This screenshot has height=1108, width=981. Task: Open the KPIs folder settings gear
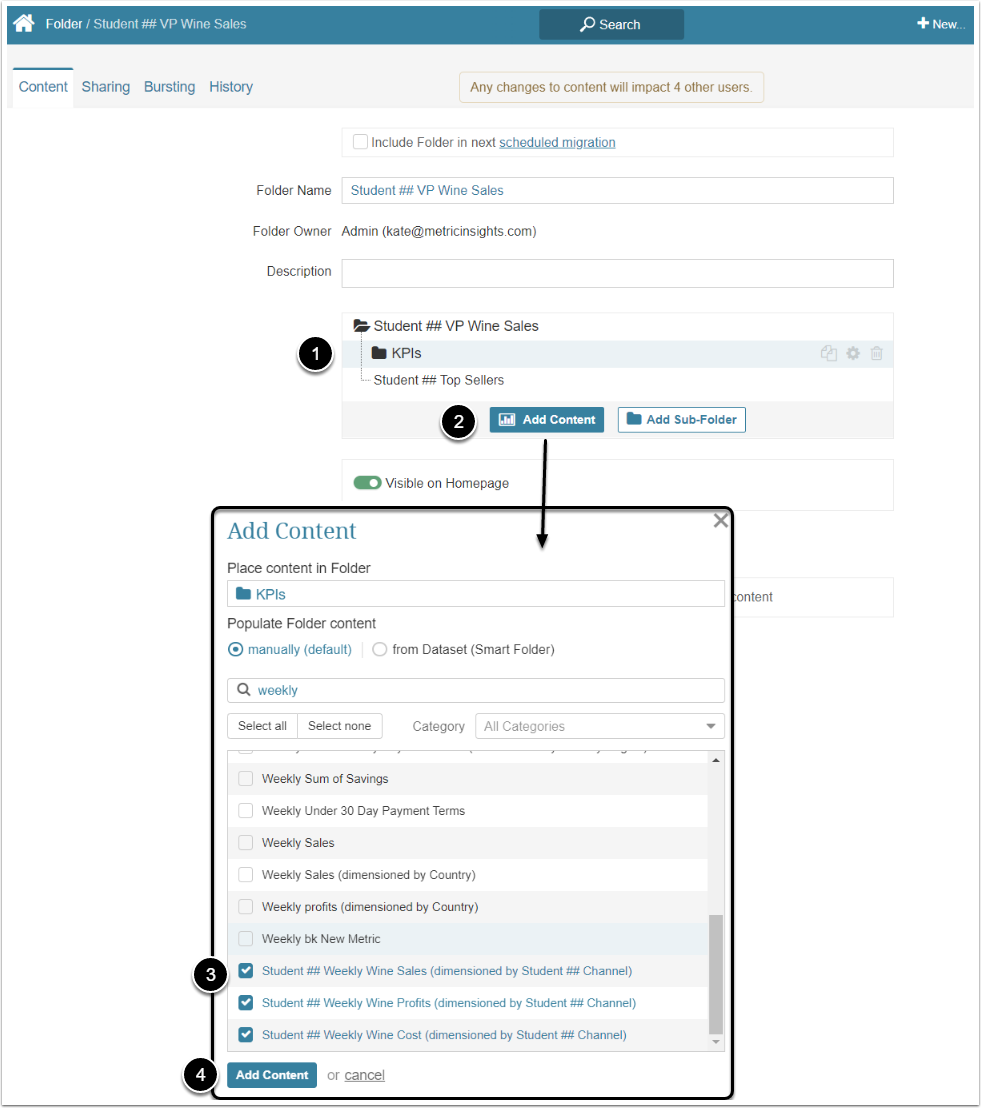pyautogui.click(x=853, y=353)
